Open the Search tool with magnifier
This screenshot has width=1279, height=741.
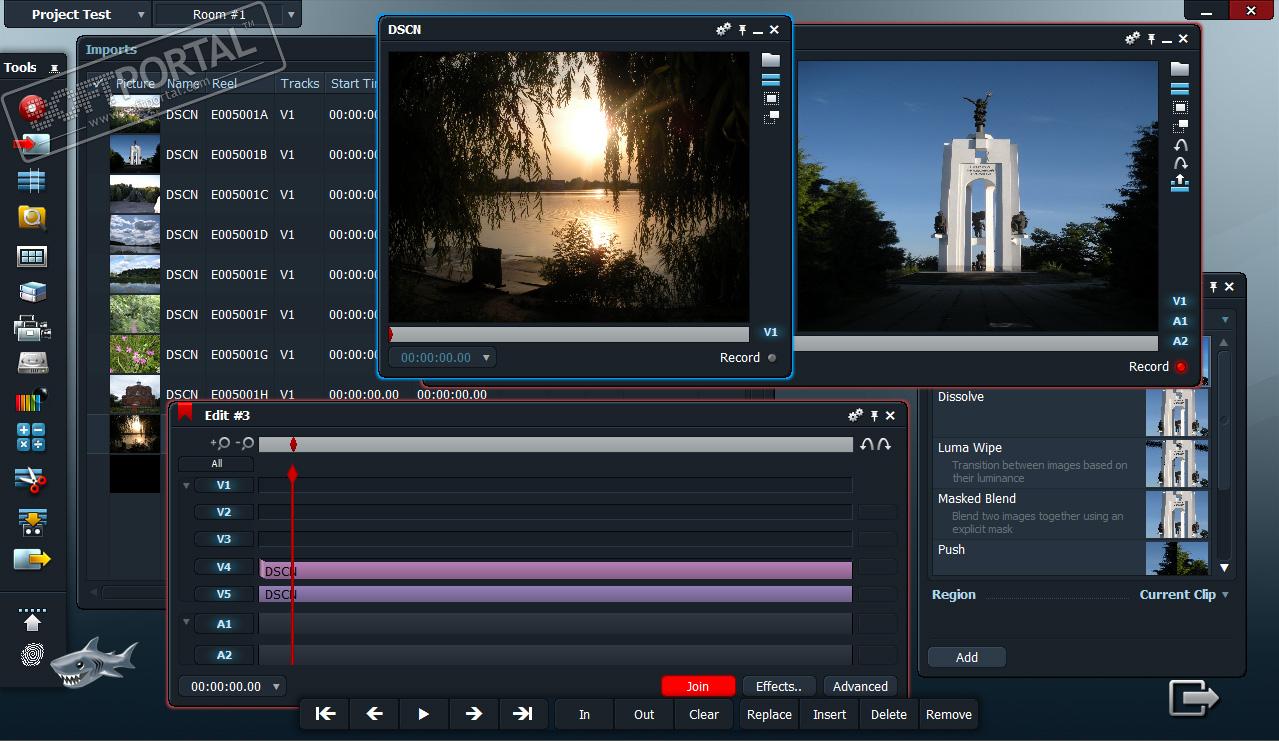coord(32,217)
